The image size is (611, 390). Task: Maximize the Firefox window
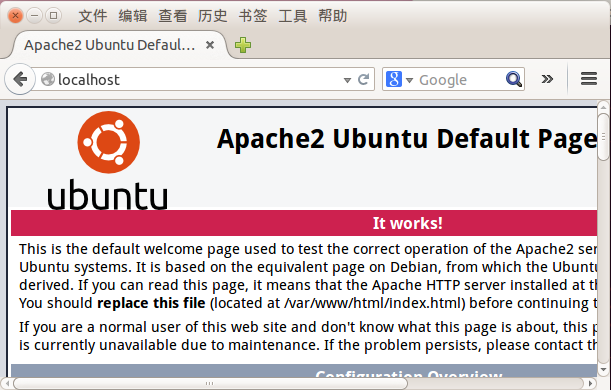pos(53,16)
